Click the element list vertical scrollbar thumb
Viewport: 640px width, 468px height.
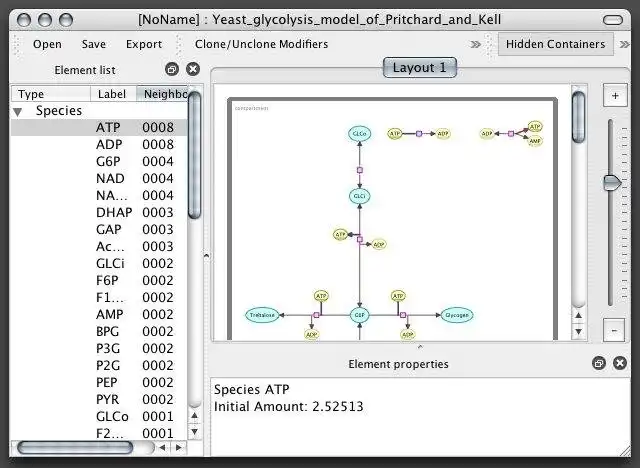(x=195, y=155)
